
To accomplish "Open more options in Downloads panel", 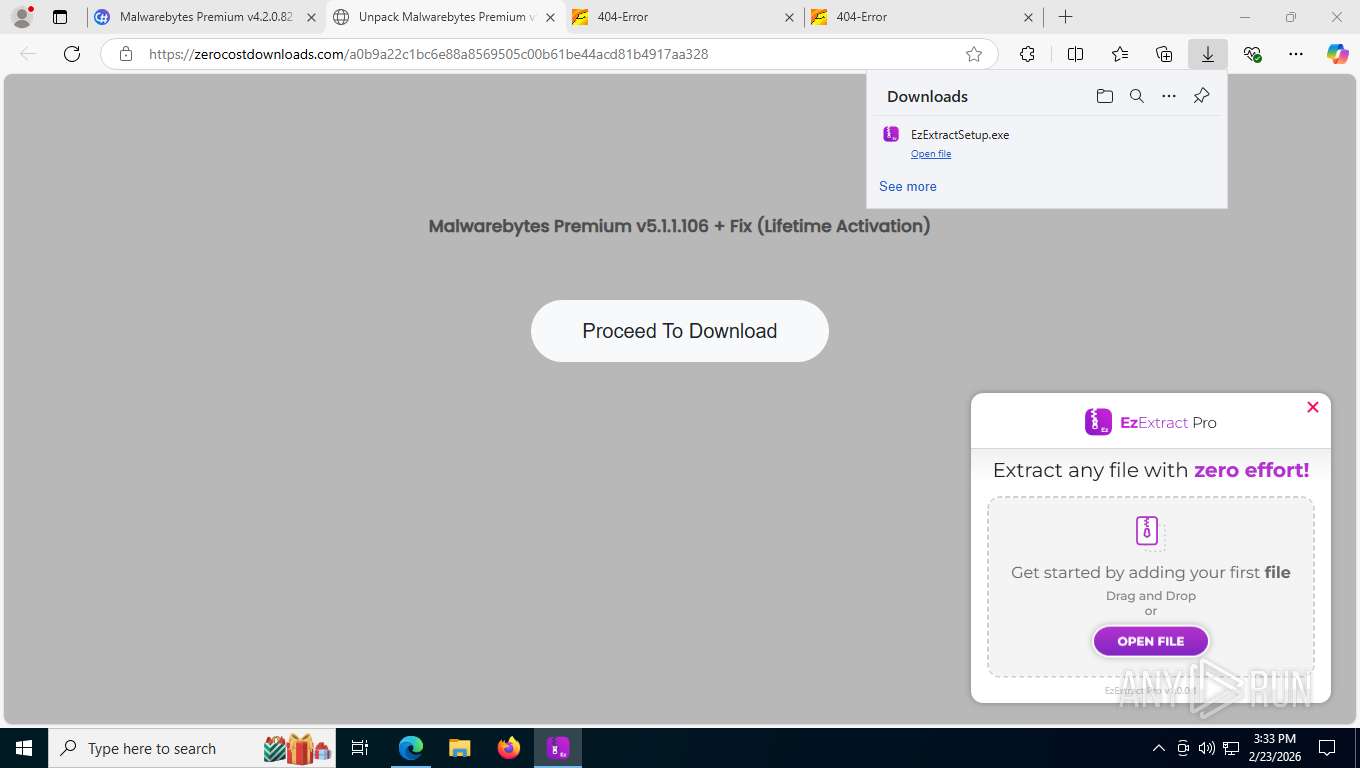I will pyautogui.click(x=1169, y=96).
